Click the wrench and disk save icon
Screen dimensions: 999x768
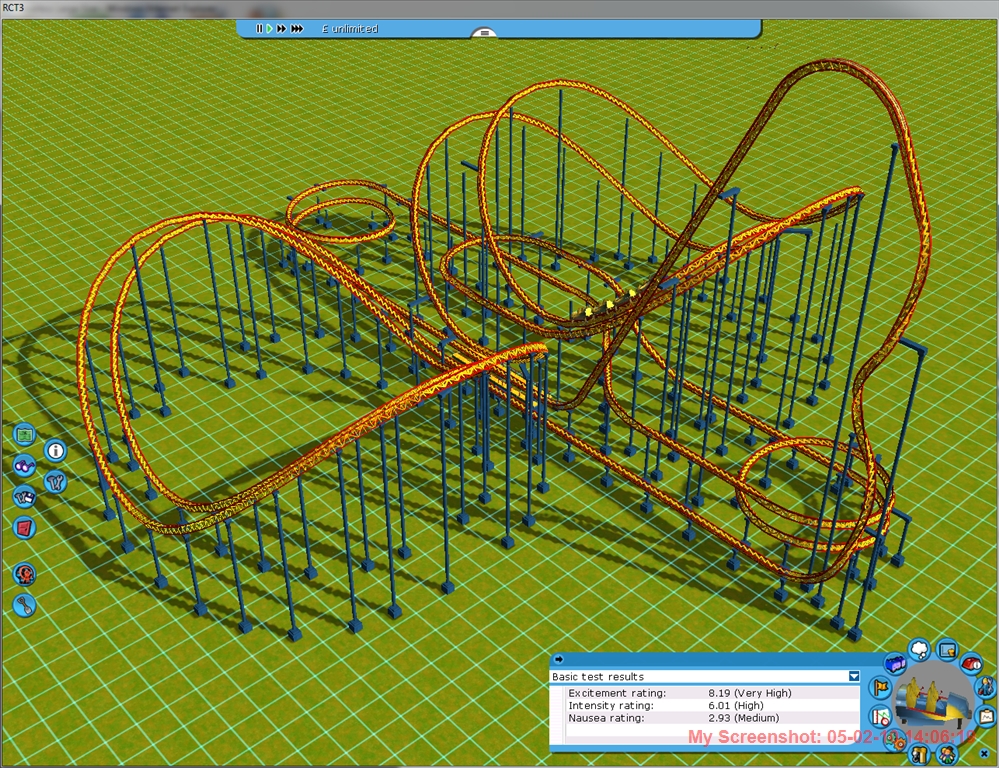(x=24, y=496)
